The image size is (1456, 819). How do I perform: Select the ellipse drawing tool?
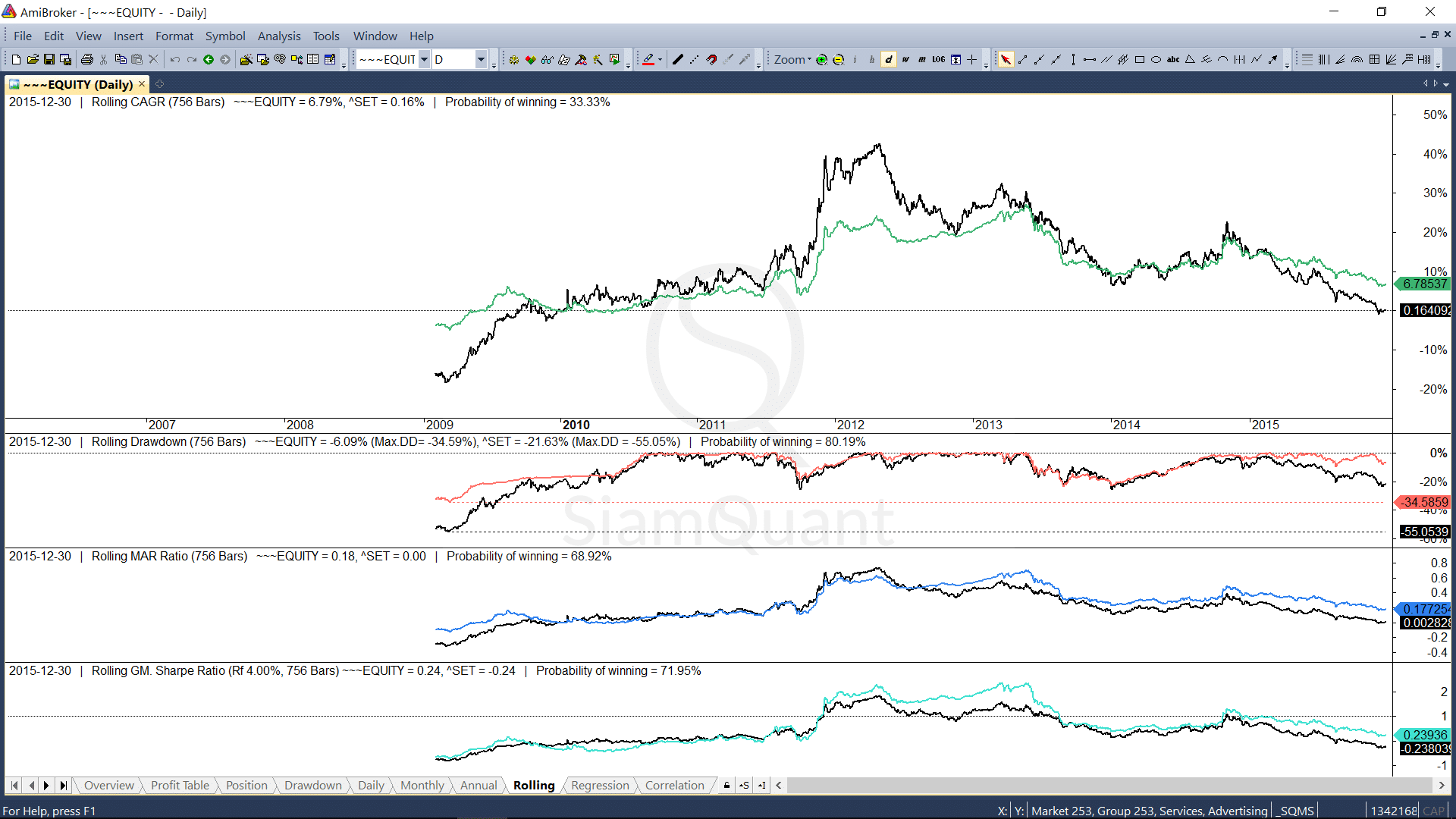coord(1156,59)
